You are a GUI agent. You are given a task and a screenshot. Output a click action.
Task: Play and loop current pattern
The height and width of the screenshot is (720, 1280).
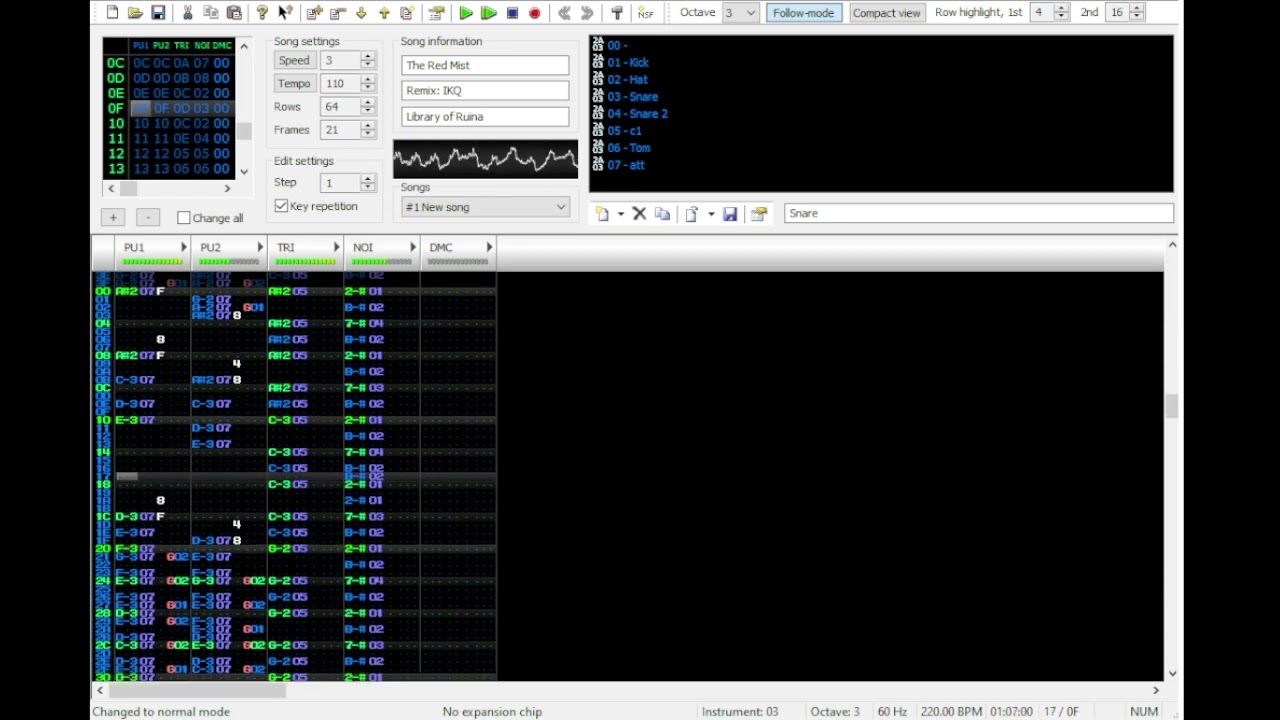click(489, 13)
